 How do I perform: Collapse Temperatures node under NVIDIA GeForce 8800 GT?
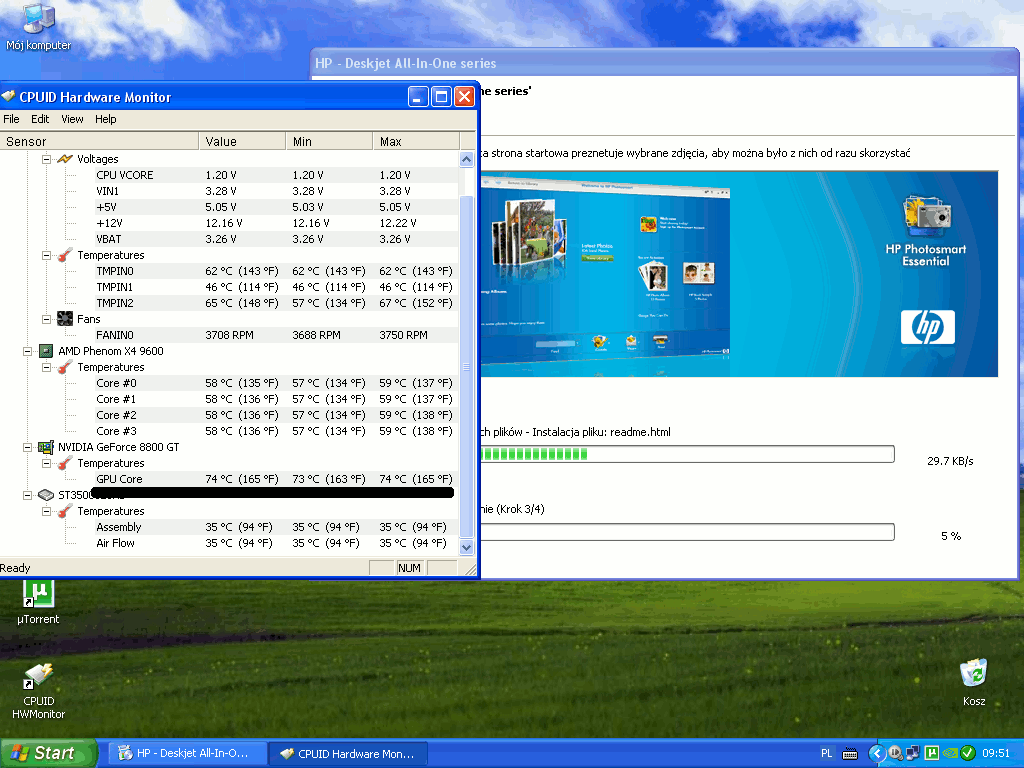[x=46, y=463]
